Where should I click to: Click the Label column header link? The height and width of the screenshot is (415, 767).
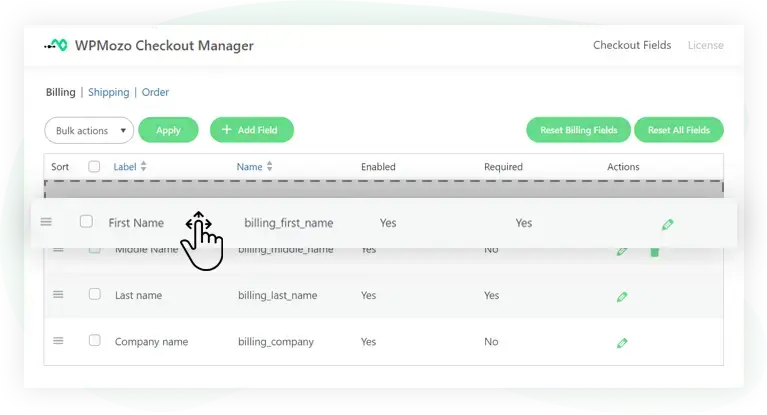(x=125, y=166)
